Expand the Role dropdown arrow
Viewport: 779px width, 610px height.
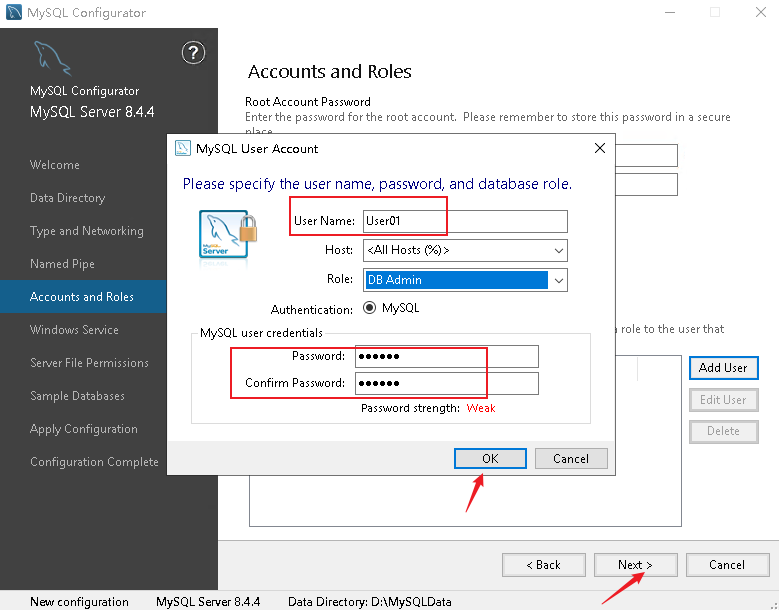click(558, 280)
